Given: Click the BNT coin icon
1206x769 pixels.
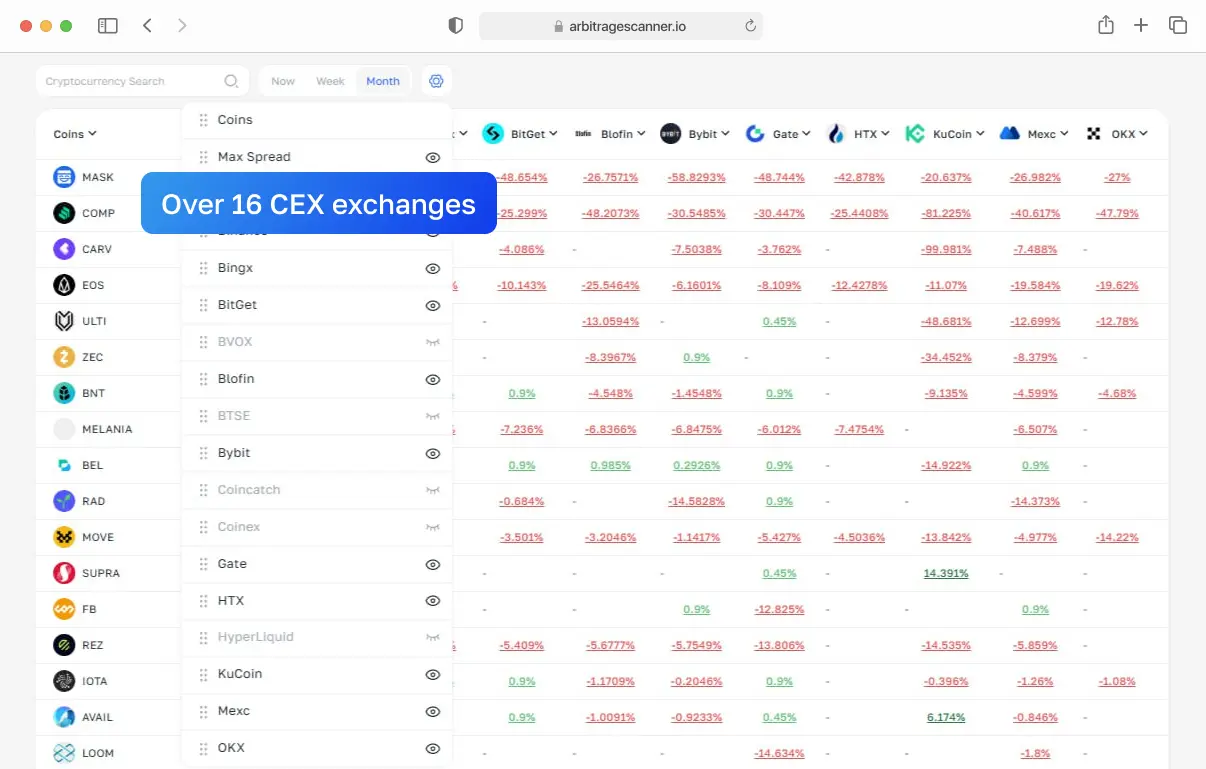Looking at the screenshot, I should (x=64, y=393).
